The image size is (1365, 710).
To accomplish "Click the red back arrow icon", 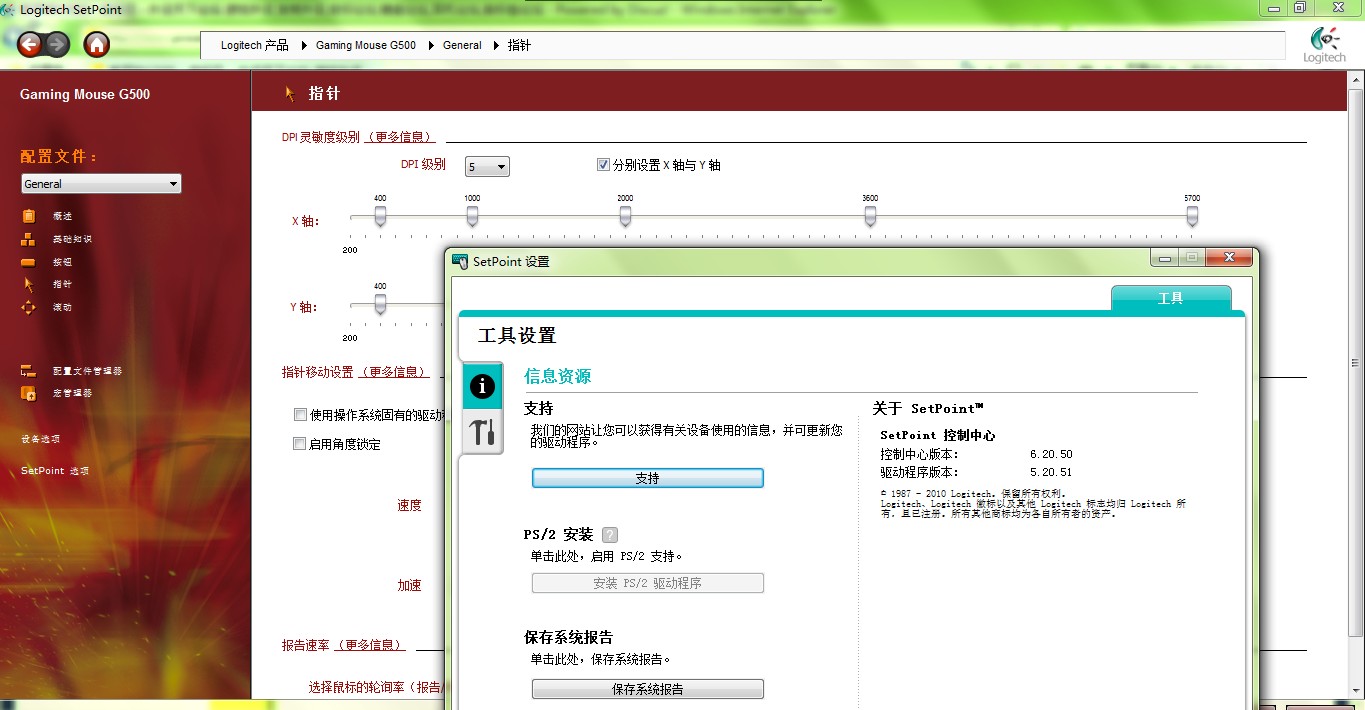I will click(x=30, y=44).
